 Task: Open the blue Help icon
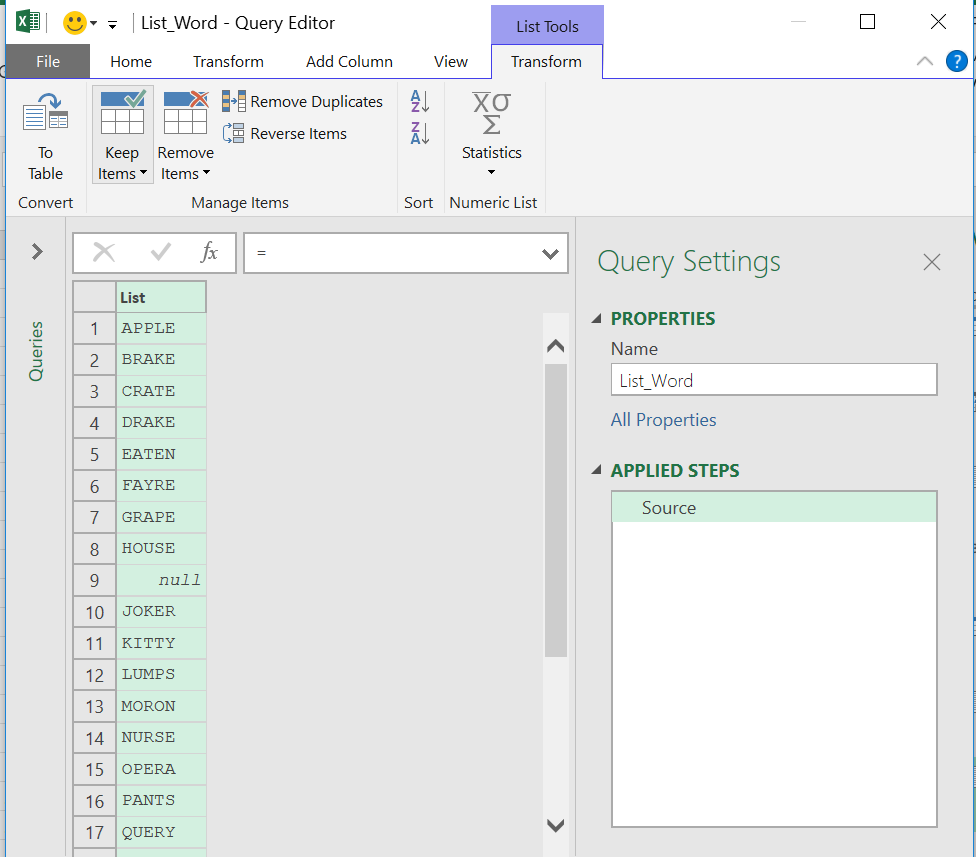[x=956, y=62]
